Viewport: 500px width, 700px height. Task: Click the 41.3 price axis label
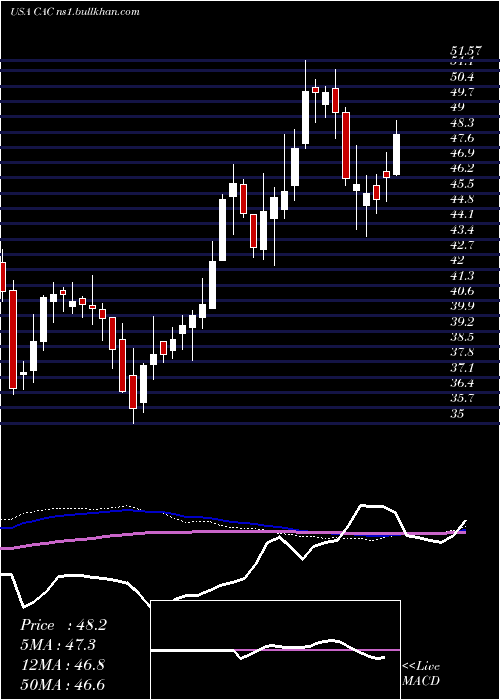point(462,276)
